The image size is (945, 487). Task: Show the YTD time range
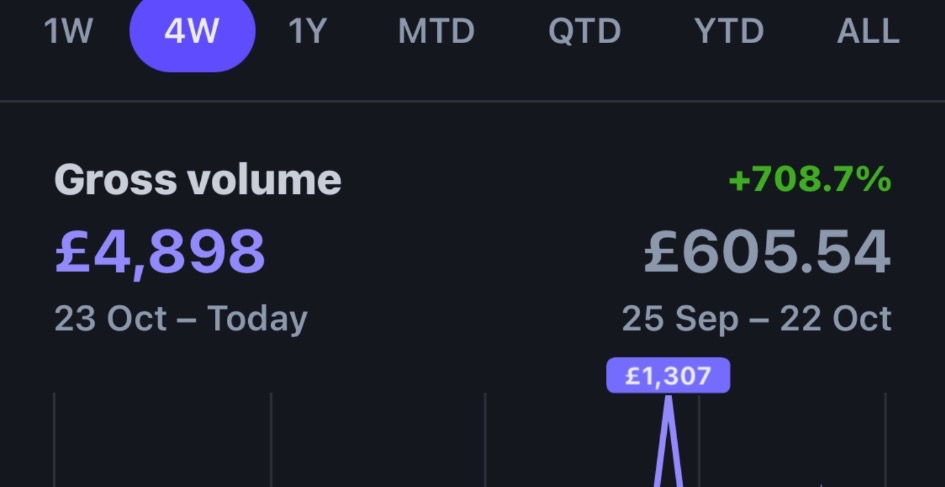tap(729, 32)
